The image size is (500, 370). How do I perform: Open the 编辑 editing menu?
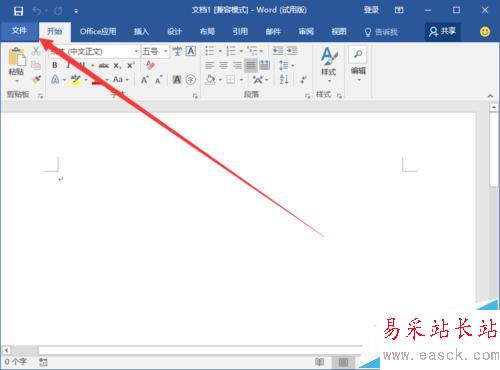[x=358, y=64]
